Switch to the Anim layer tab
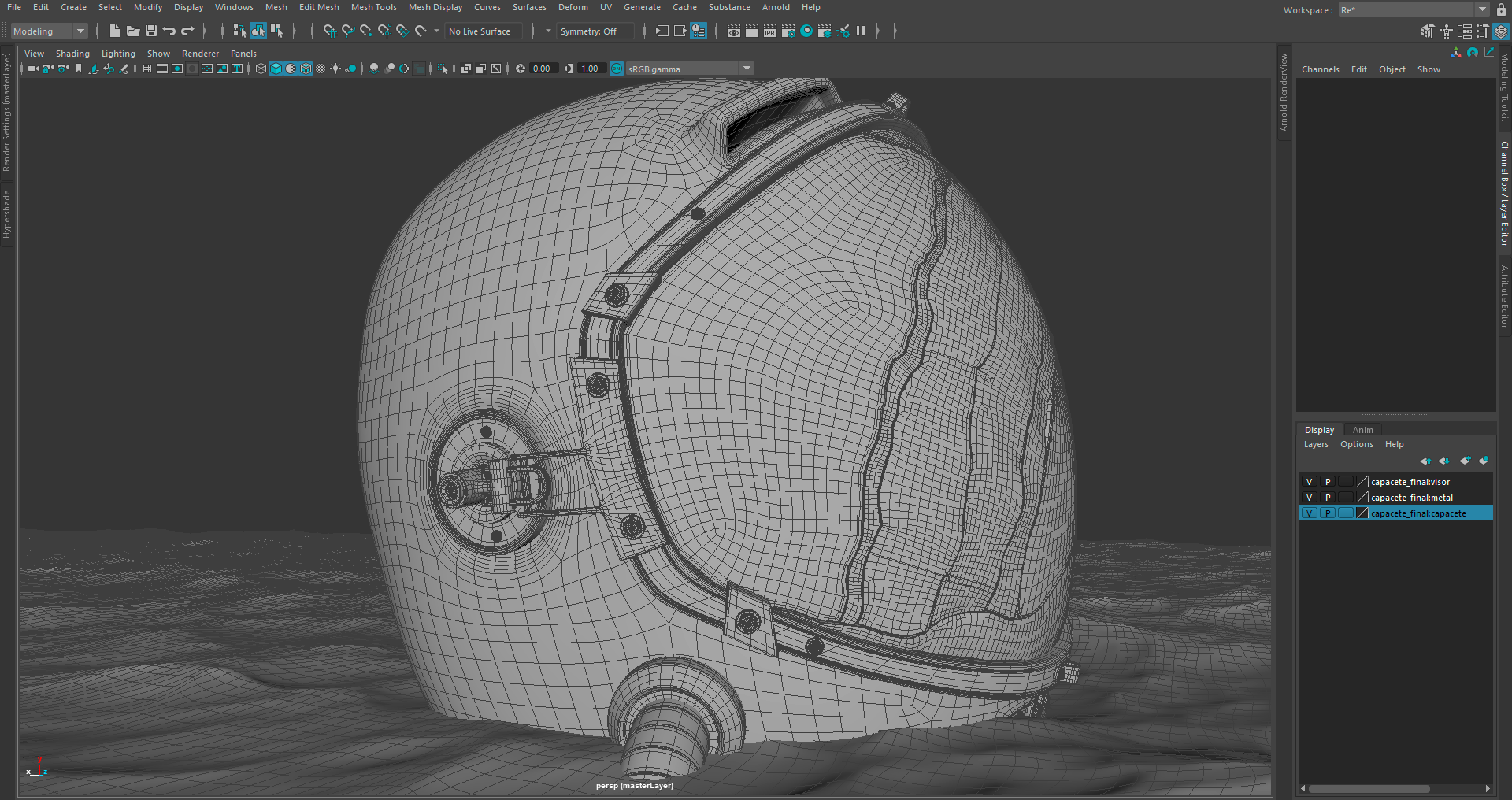The image size is (1512, 800). click(x=1362, y=430)
